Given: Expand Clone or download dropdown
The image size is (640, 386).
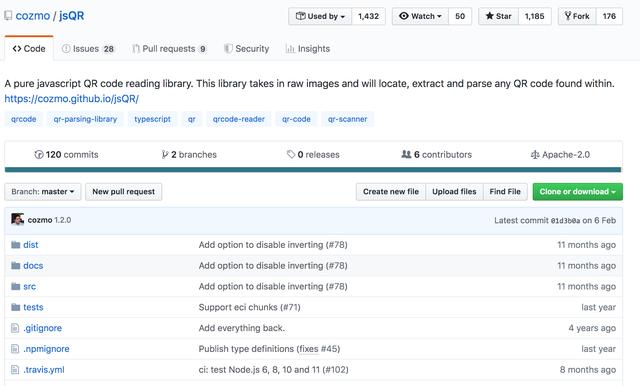Looking at the screenshot, I should coord(578,192).
